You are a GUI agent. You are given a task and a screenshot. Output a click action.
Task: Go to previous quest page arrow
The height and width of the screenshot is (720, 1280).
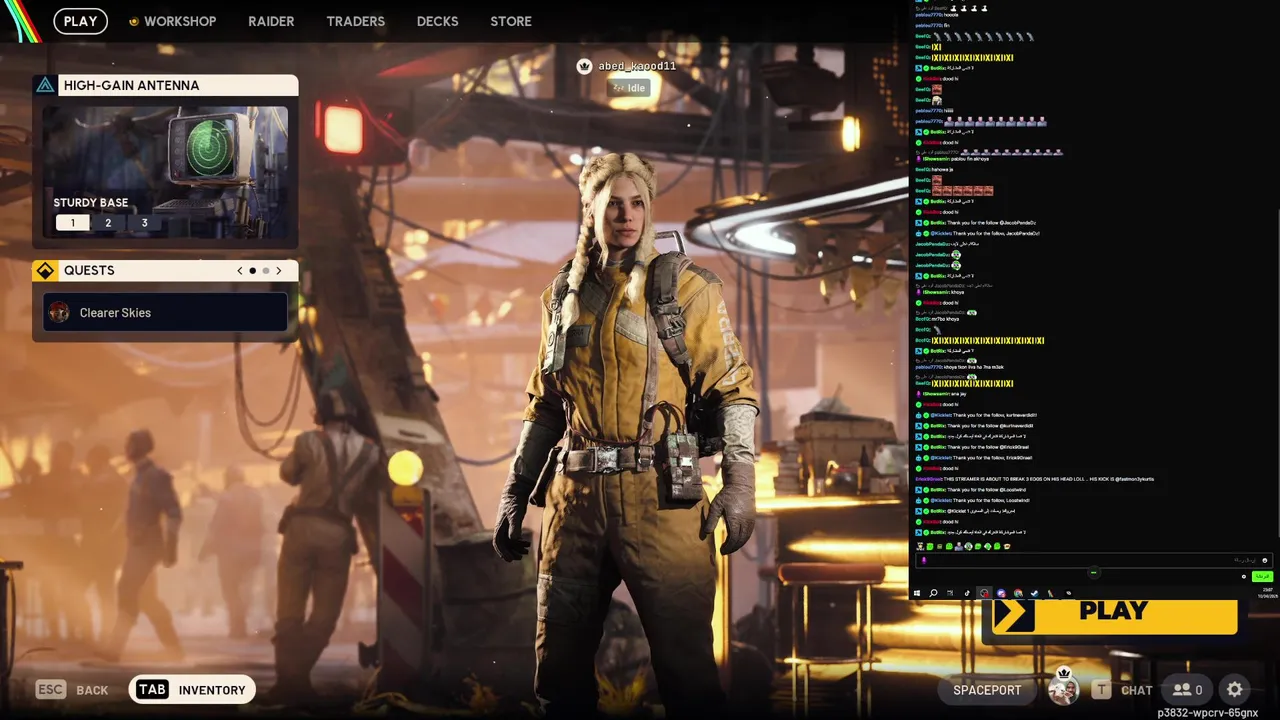[240, 271]
